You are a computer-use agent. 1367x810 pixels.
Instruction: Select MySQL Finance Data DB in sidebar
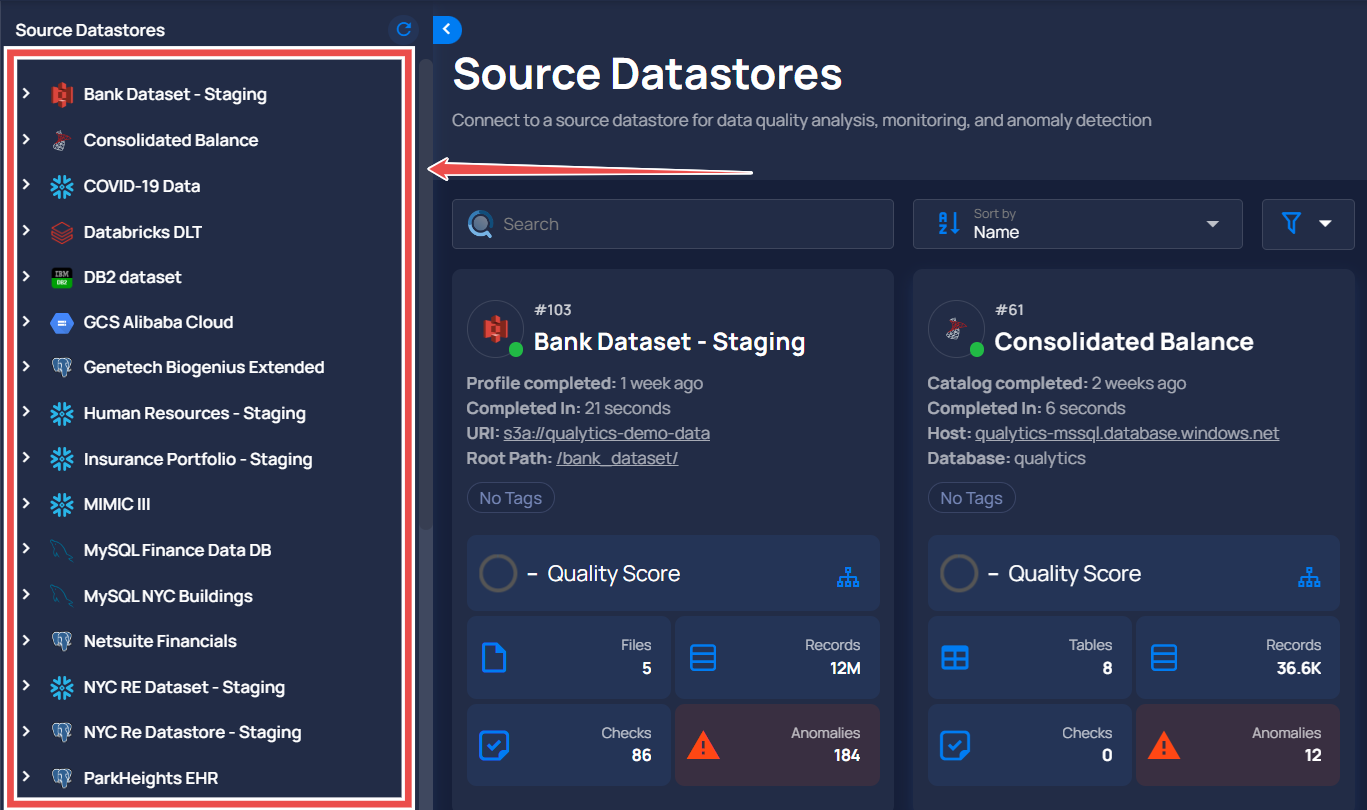coord(177,550)
